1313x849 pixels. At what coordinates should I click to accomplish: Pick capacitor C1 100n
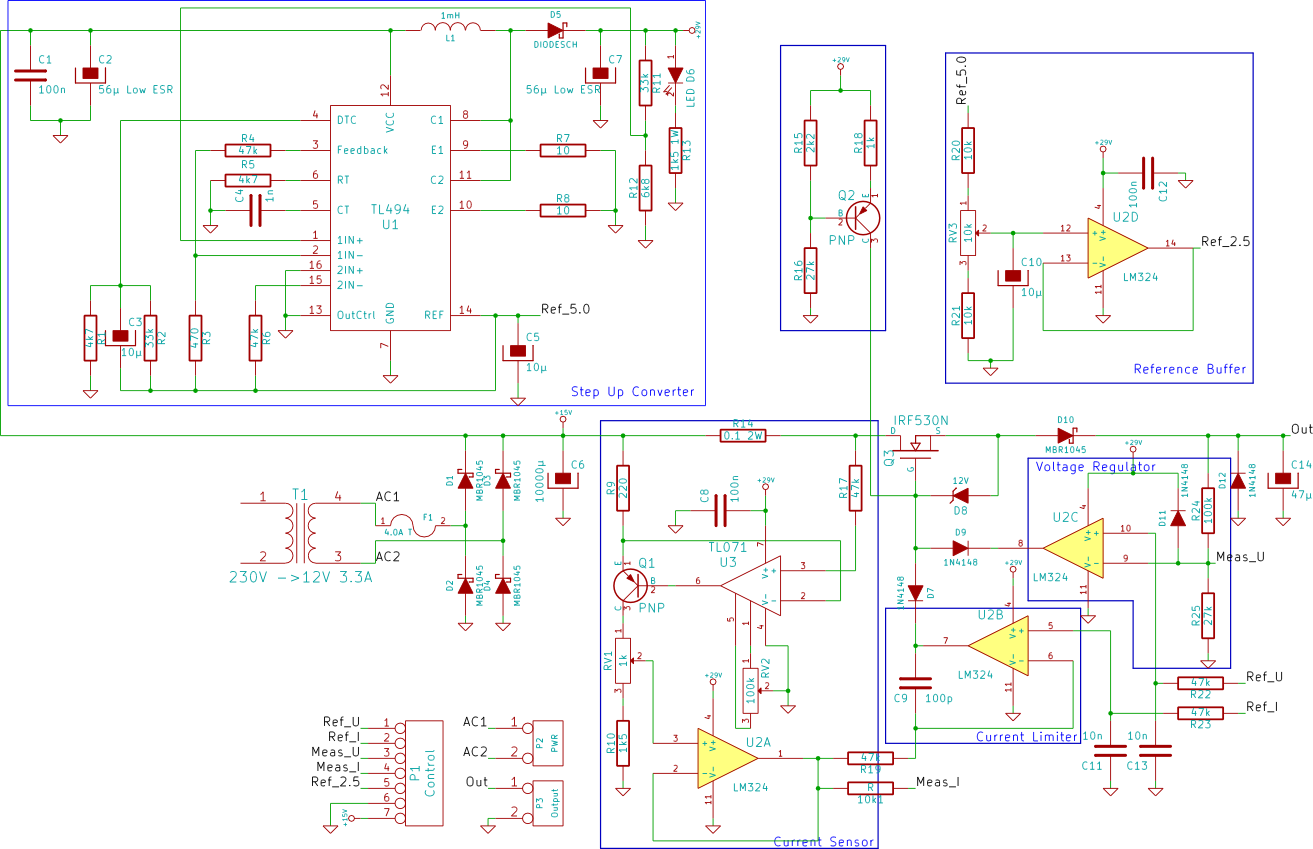(30, 75)
